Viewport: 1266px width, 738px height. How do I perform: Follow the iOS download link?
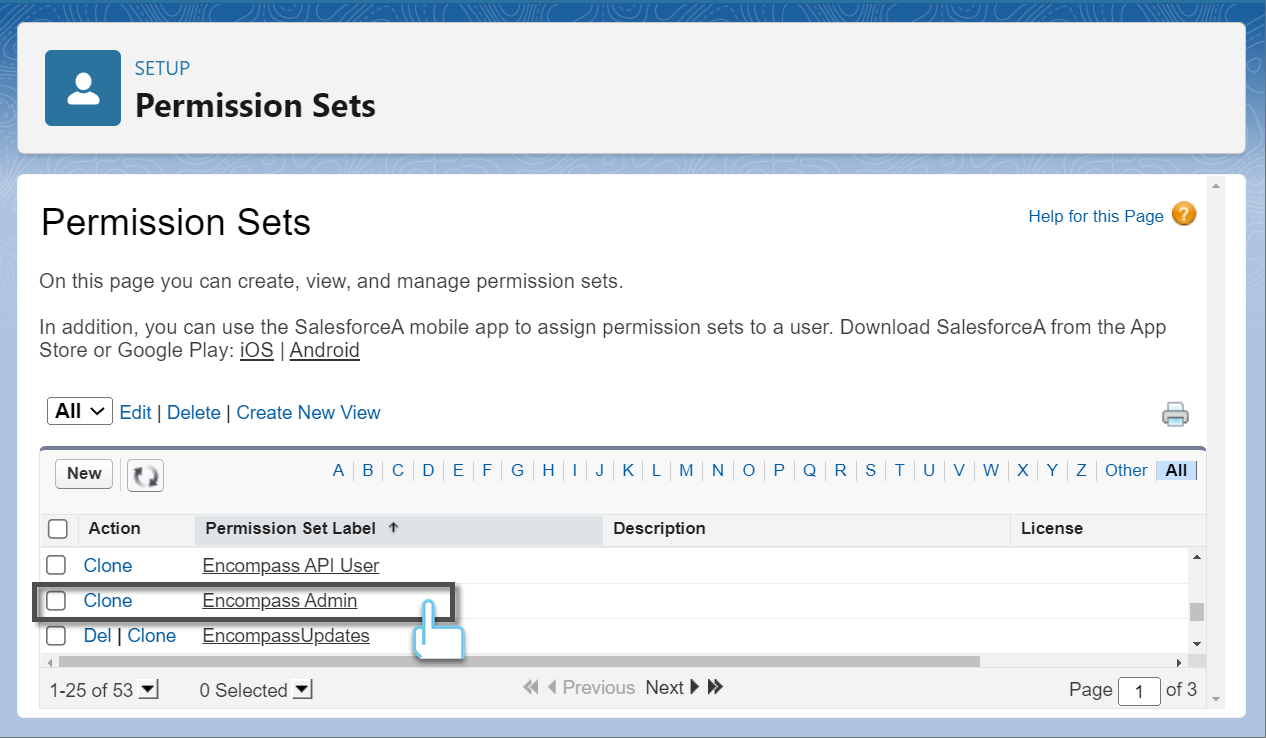tap(256, 351)
